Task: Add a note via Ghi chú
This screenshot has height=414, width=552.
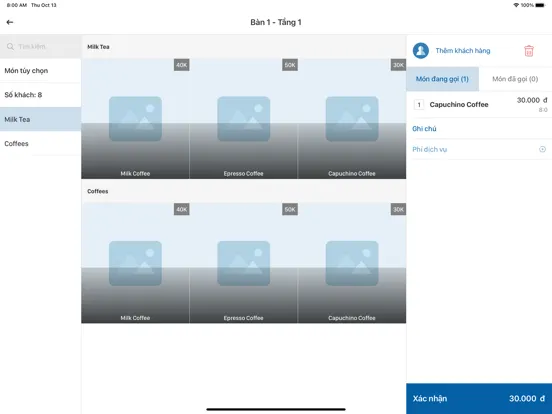Action: pos(424,129)
